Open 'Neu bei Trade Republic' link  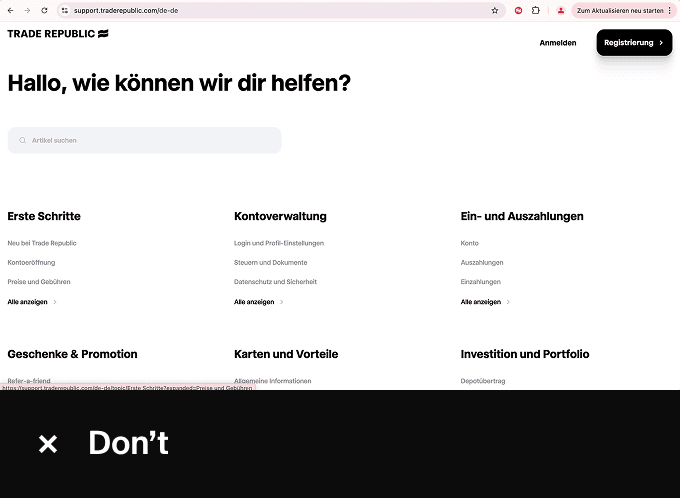(x=42, y=243)
